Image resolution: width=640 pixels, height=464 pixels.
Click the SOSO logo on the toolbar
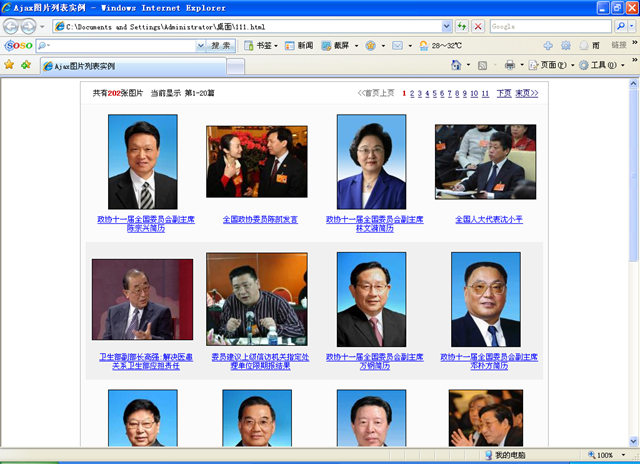coord(18,46)
